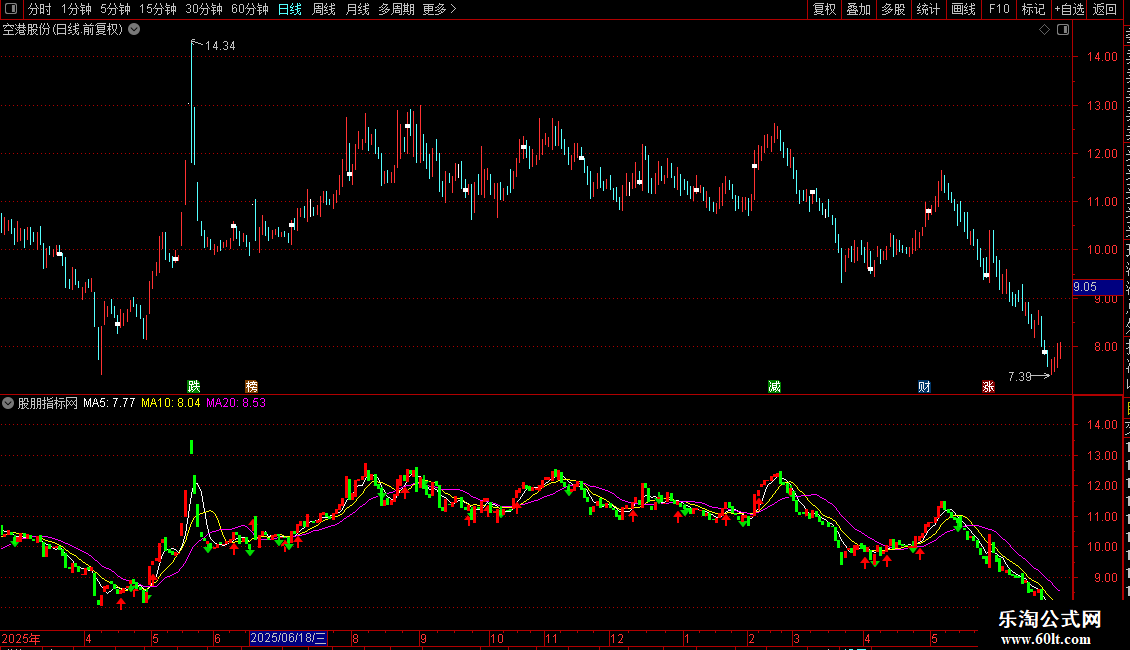Click the diamond icon above price axis
1130x650 pixels.
coord(1044,30)
